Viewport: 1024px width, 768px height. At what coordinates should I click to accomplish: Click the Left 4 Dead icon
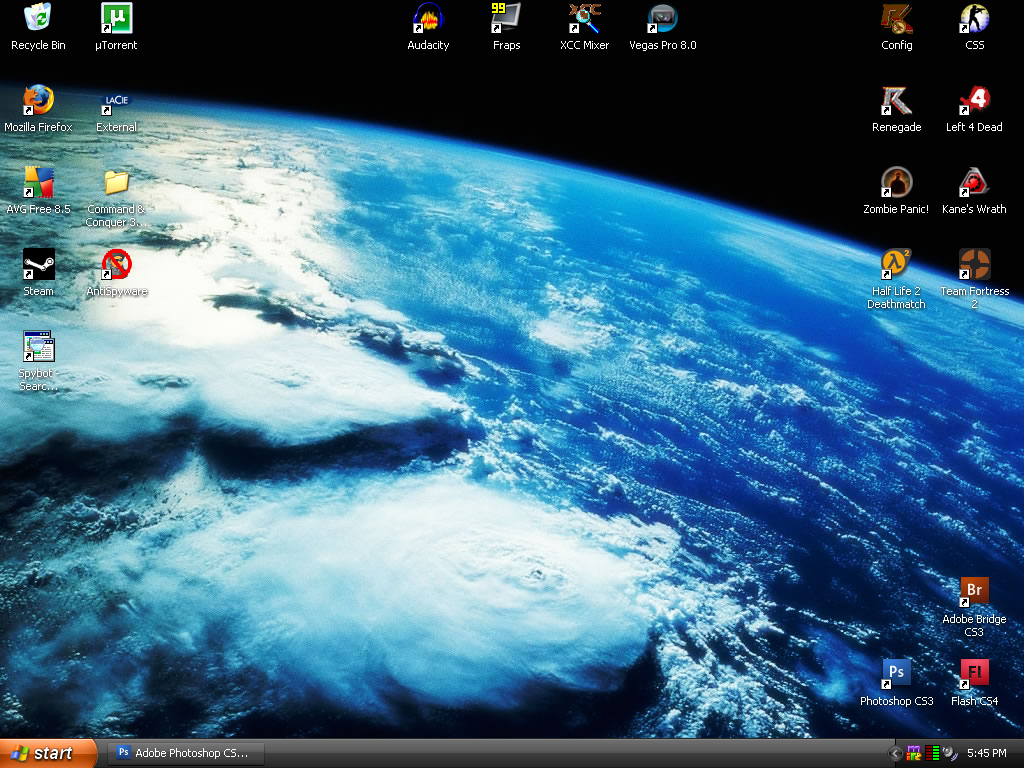point(974,101)
